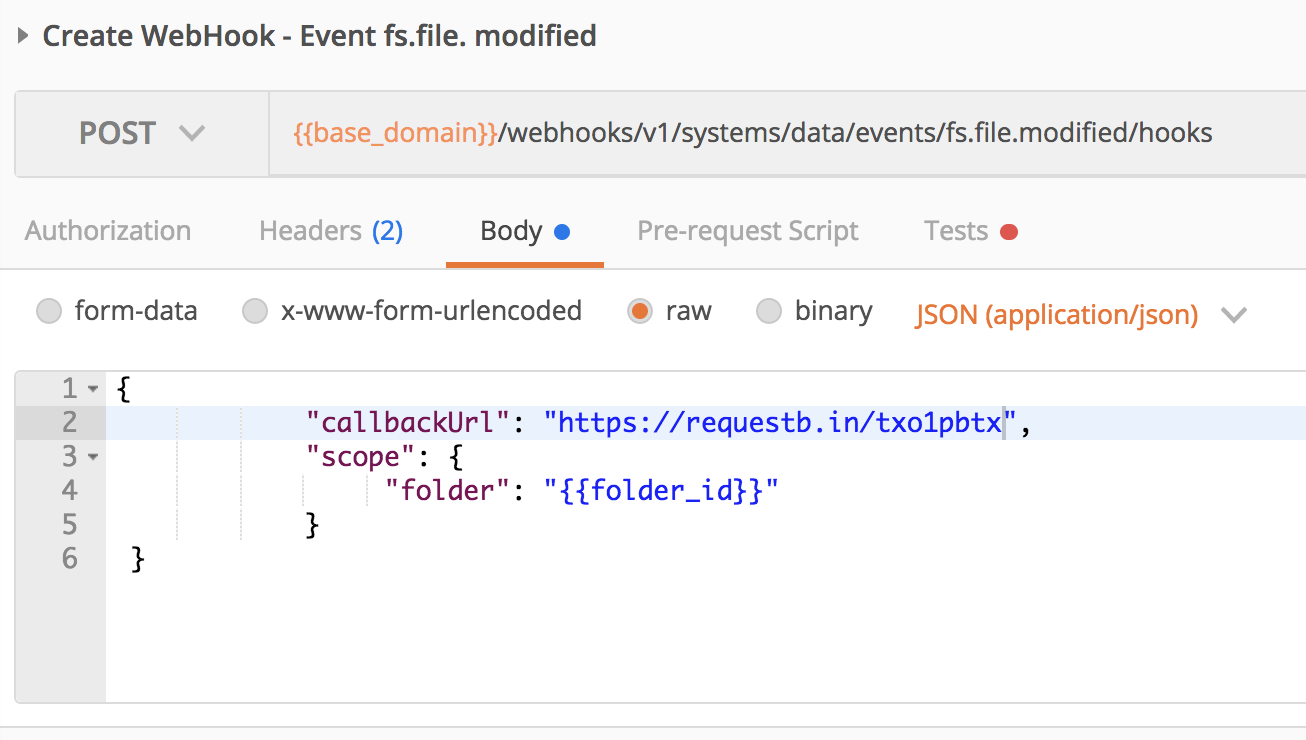Open the JSON (application/json) type dropdown
This screenshot has width=1306, height=740.
click(x=1081, y=315)
